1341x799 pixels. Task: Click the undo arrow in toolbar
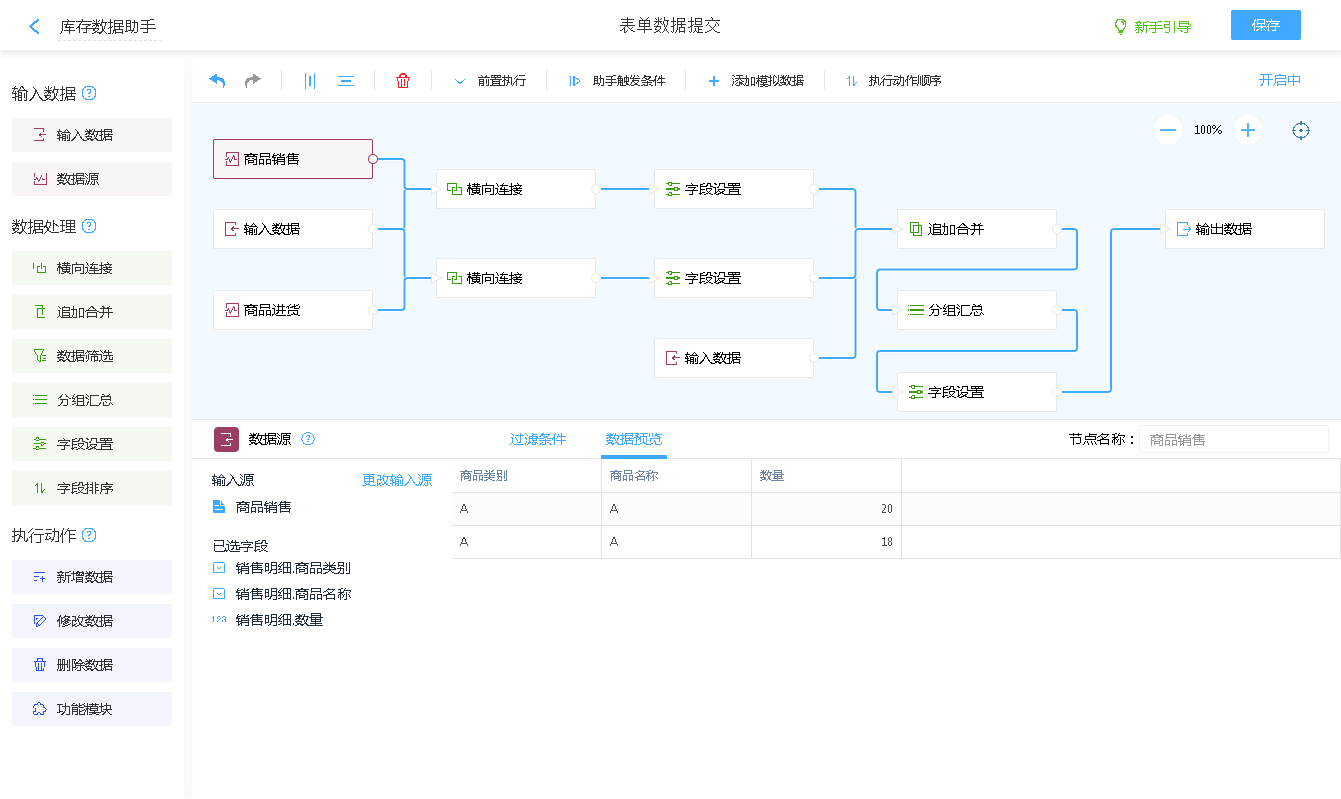coord(217,81)
